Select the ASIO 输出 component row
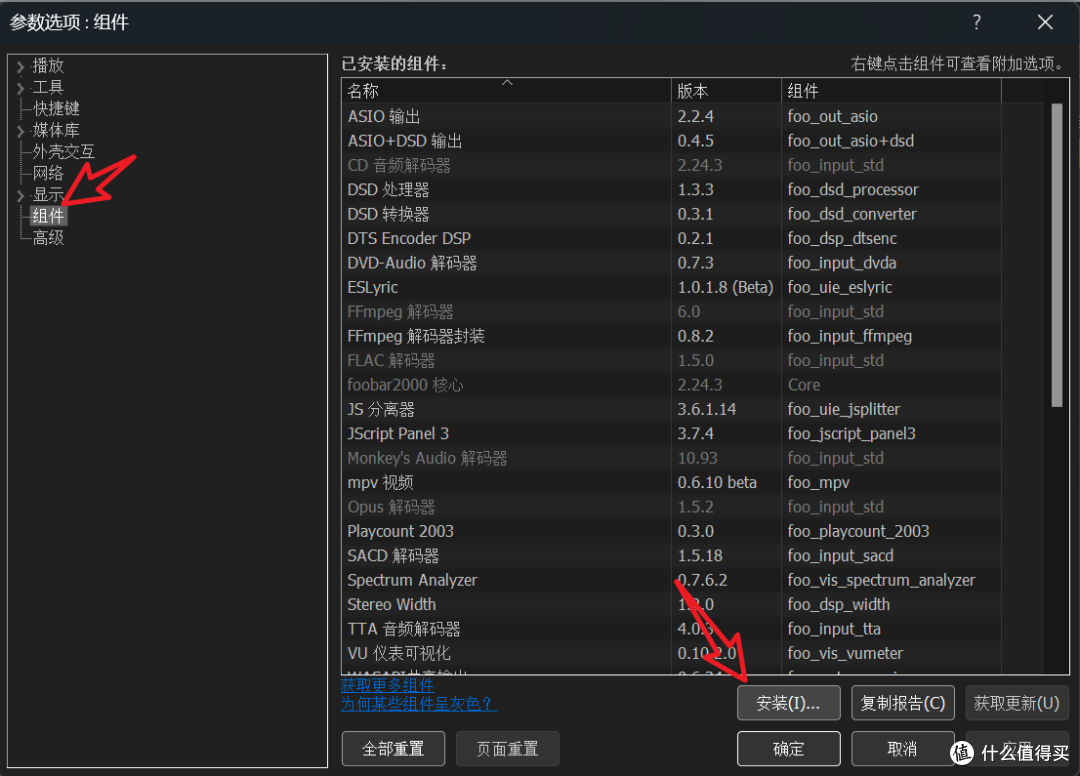The width and height of the screenshot is (1080, 776). 671,116
